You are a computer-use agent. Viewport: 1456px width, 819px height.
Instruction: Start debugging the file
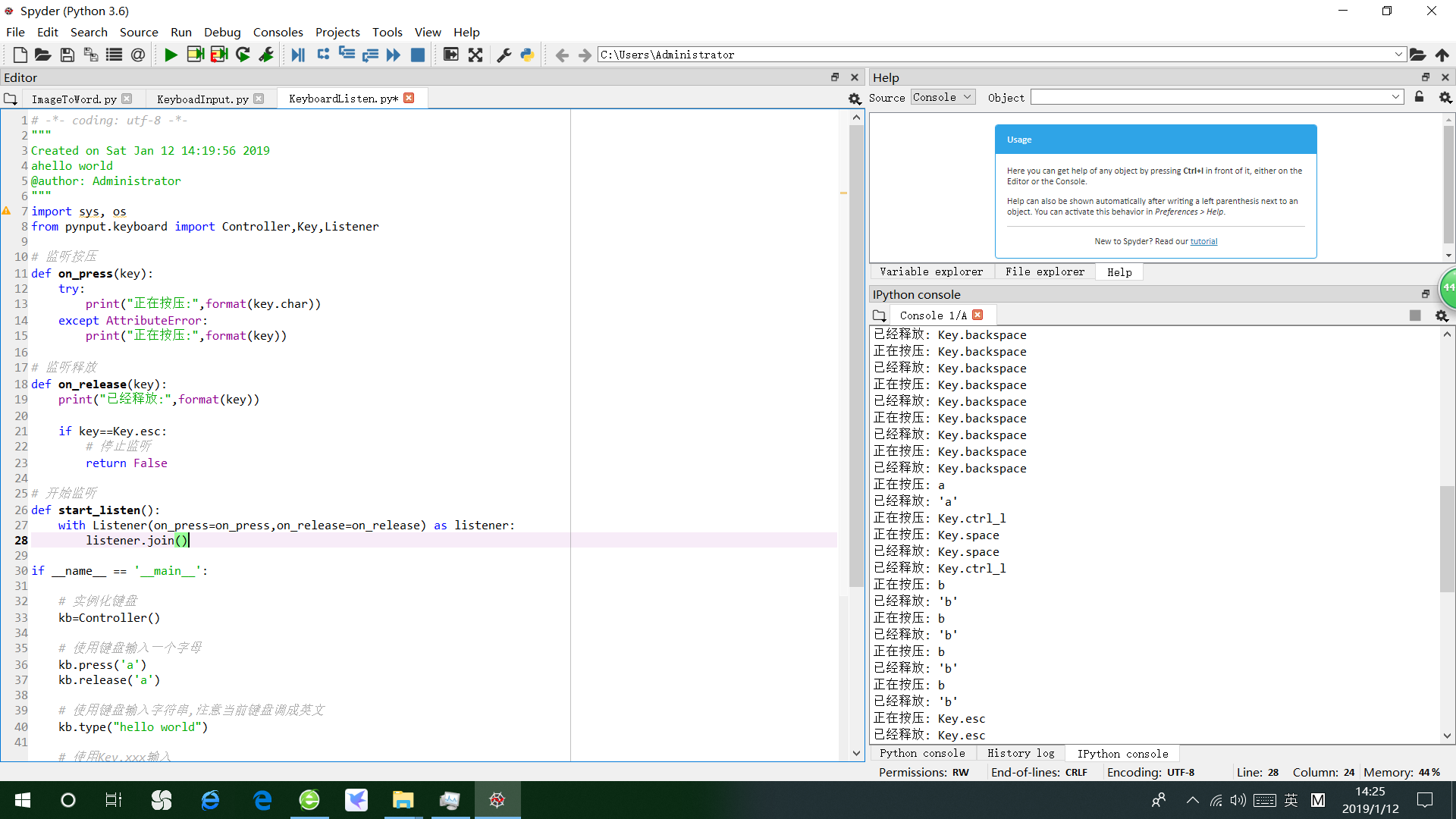[298, 55]
